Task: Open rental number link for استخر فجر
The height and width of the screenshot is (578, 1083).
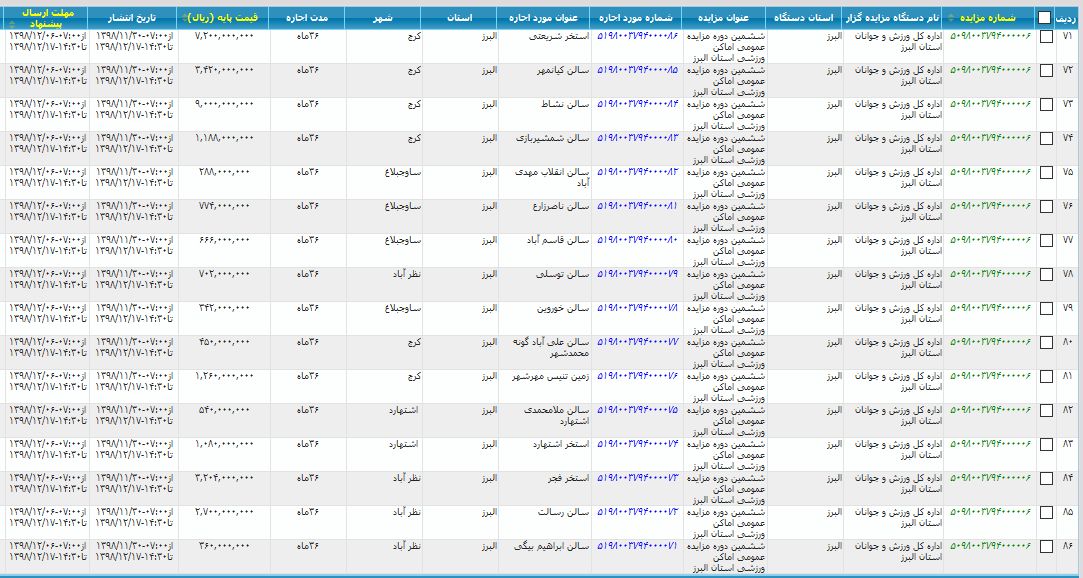Action: (x=638, y=478)
